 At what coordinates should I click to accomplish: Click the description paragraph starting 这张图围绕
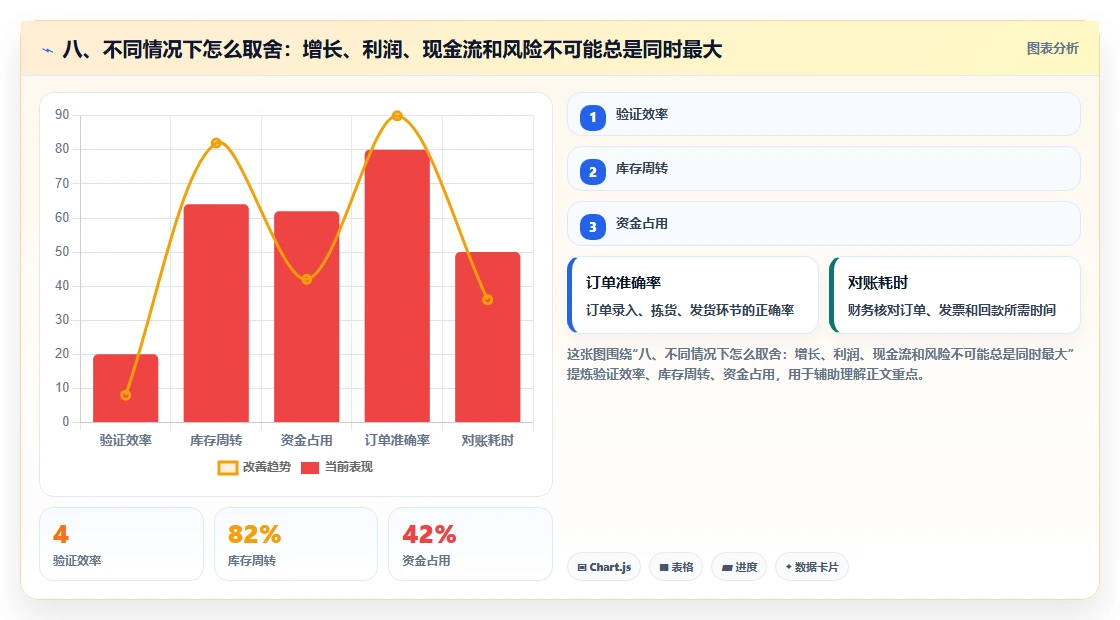click(x=820, y=364)
